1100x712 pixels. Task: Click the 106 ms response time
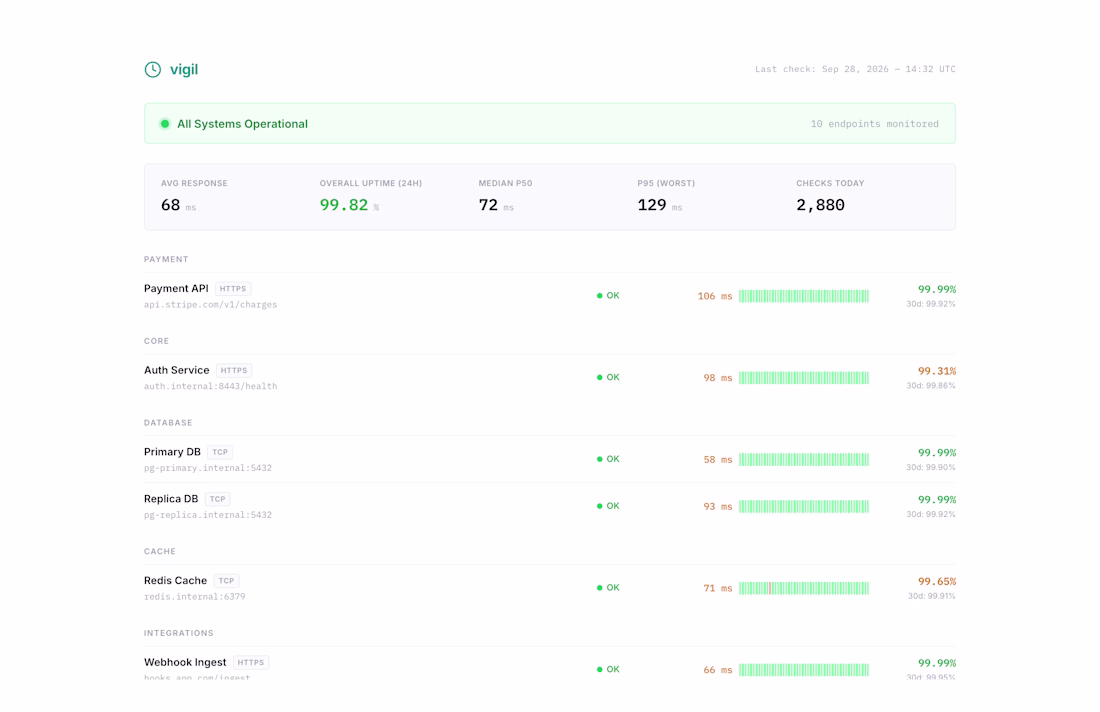pos(715,297)
